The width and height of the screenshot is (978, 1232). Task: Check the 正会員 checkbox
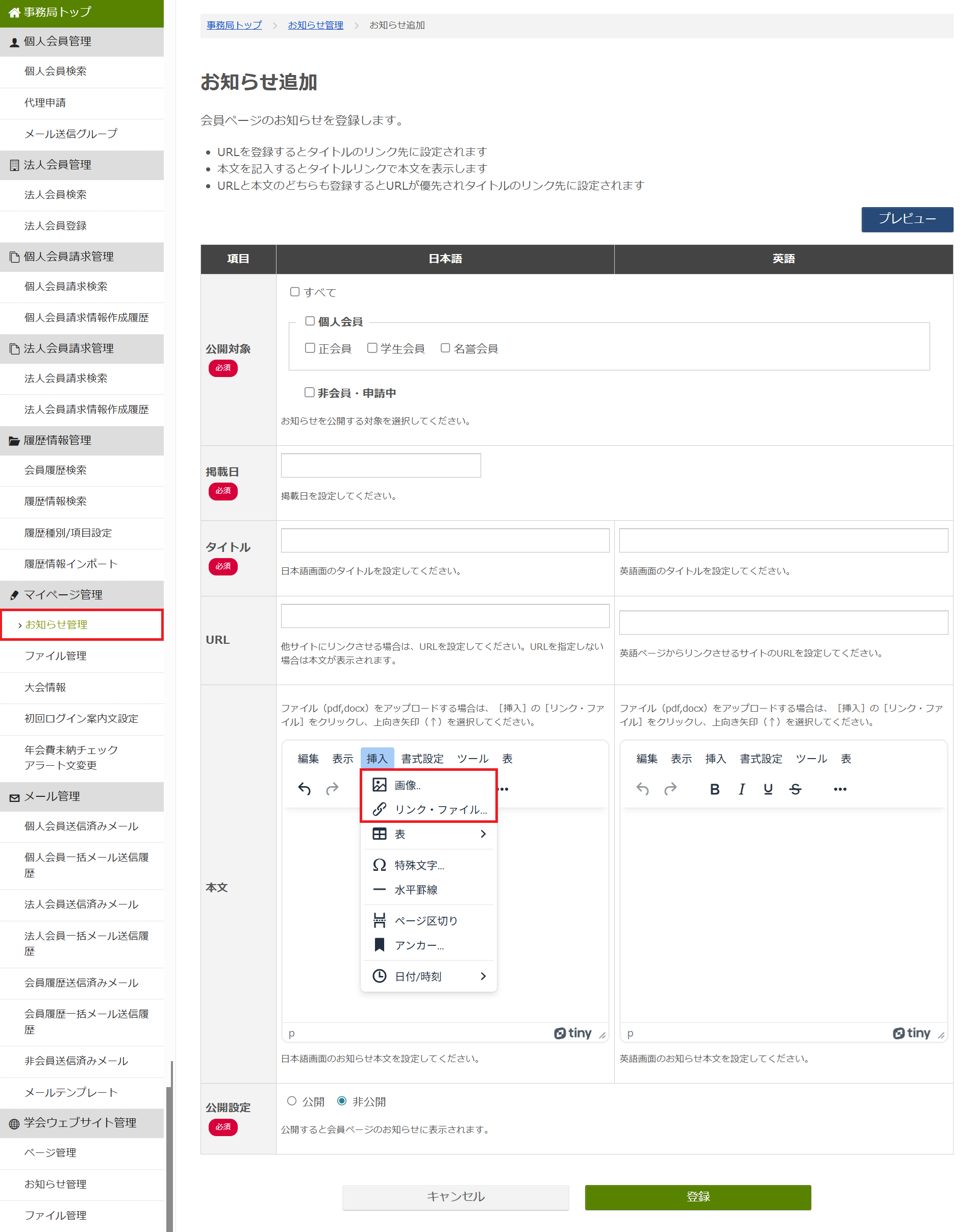(x=310, y=347)
